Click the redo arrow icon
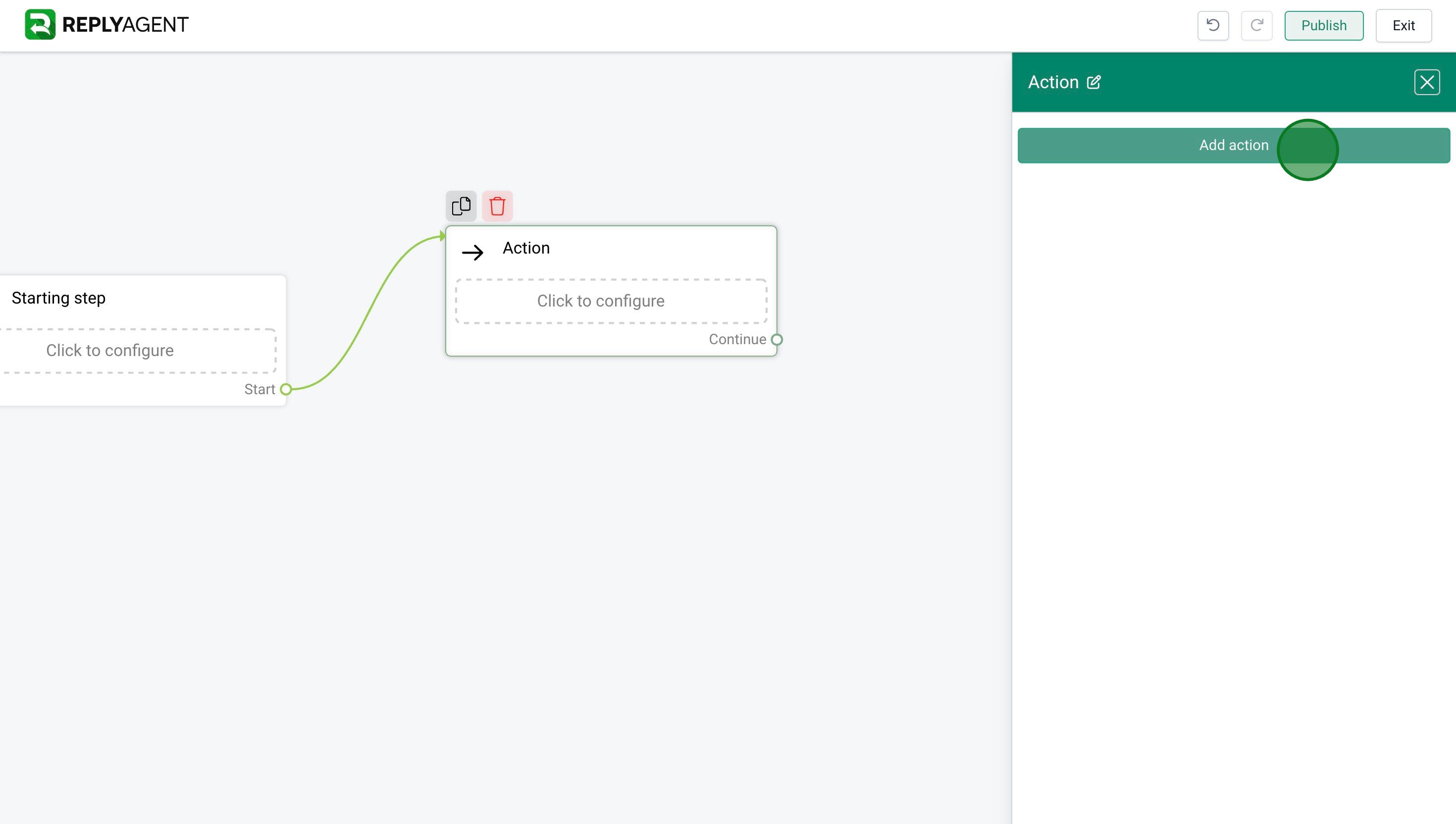 1256,25
